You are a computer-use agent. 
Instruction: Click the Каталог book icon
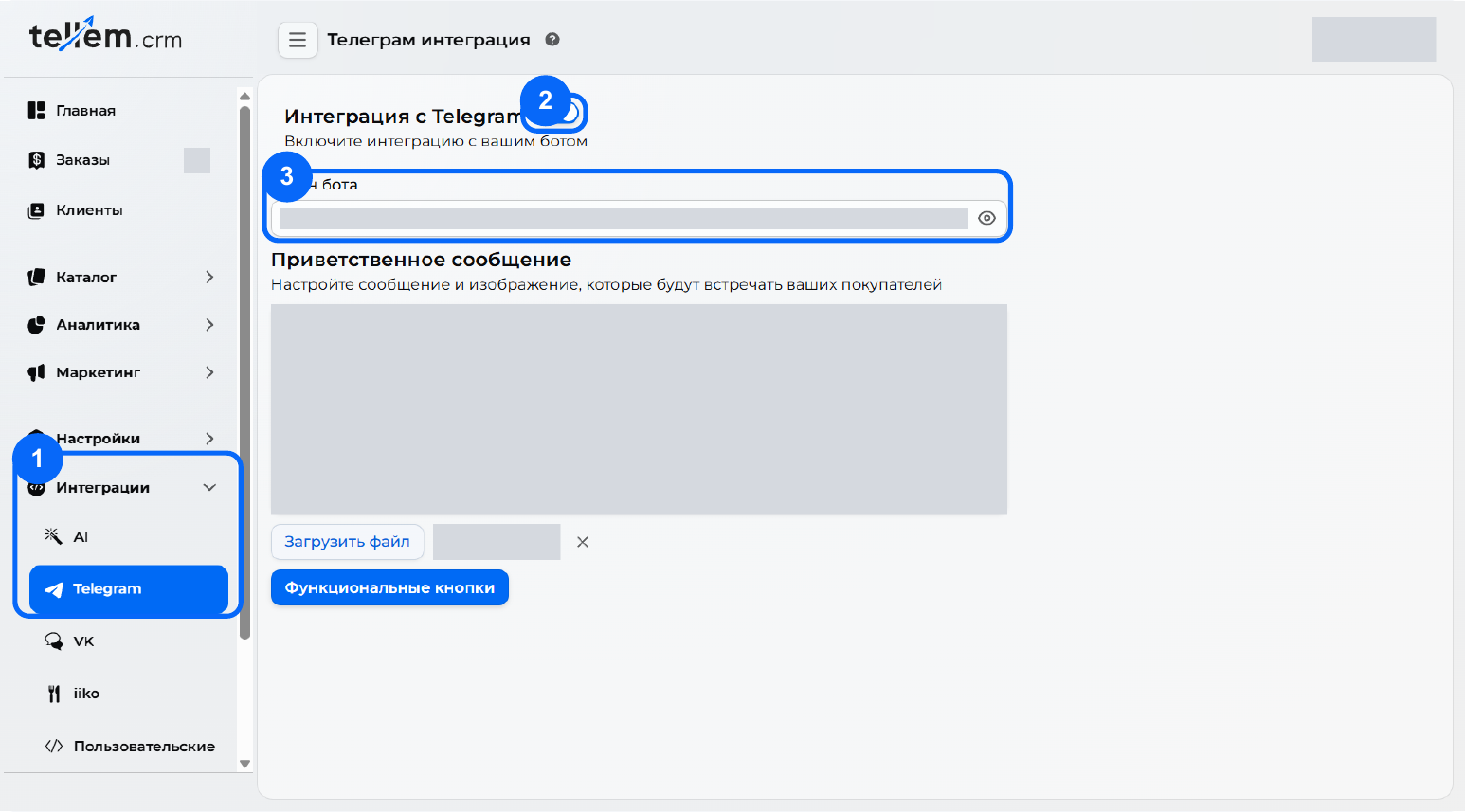(36, 277)
